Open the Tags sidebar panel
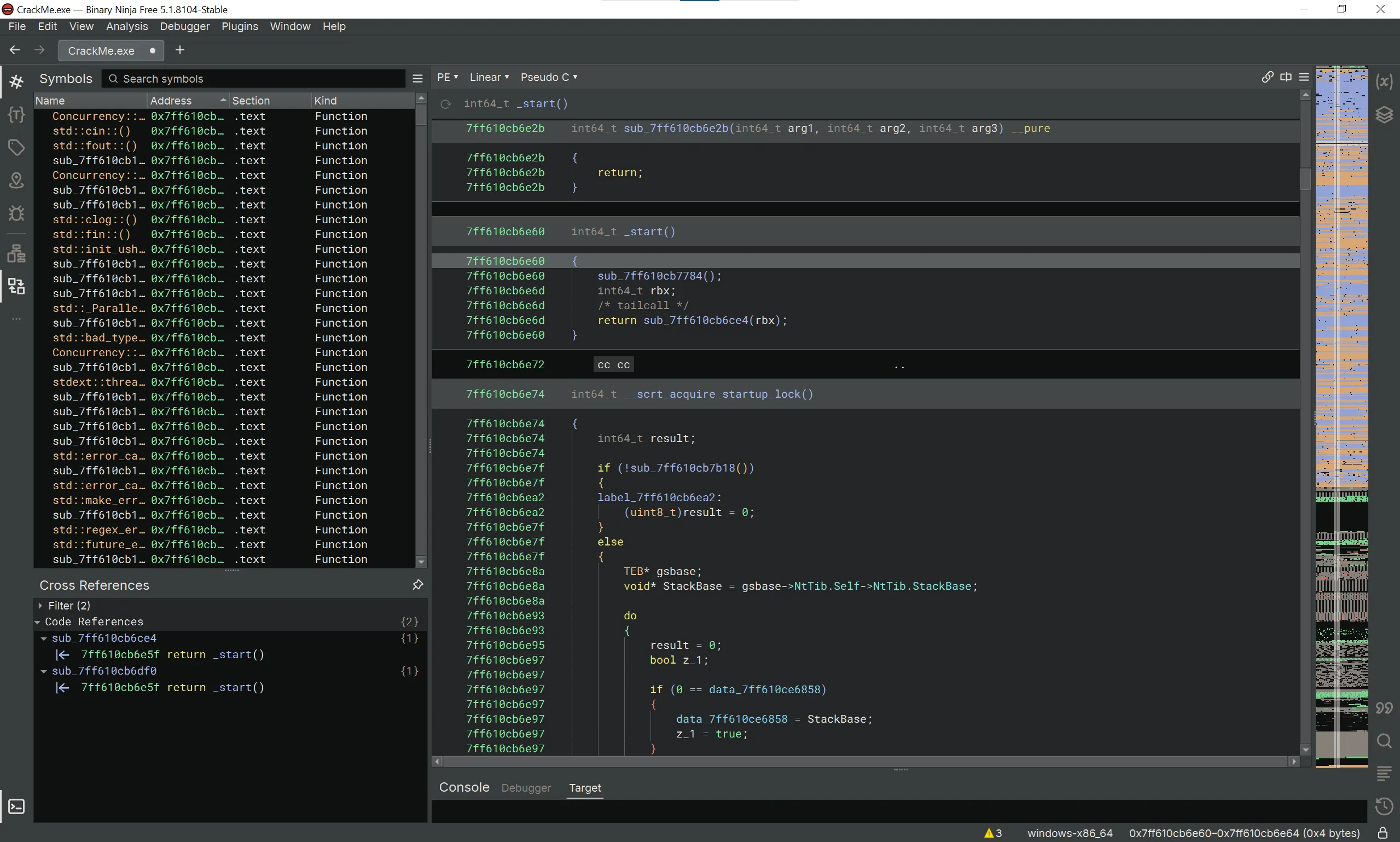Viewport: 1400px width, 842px height. click(x=16, y=148)
